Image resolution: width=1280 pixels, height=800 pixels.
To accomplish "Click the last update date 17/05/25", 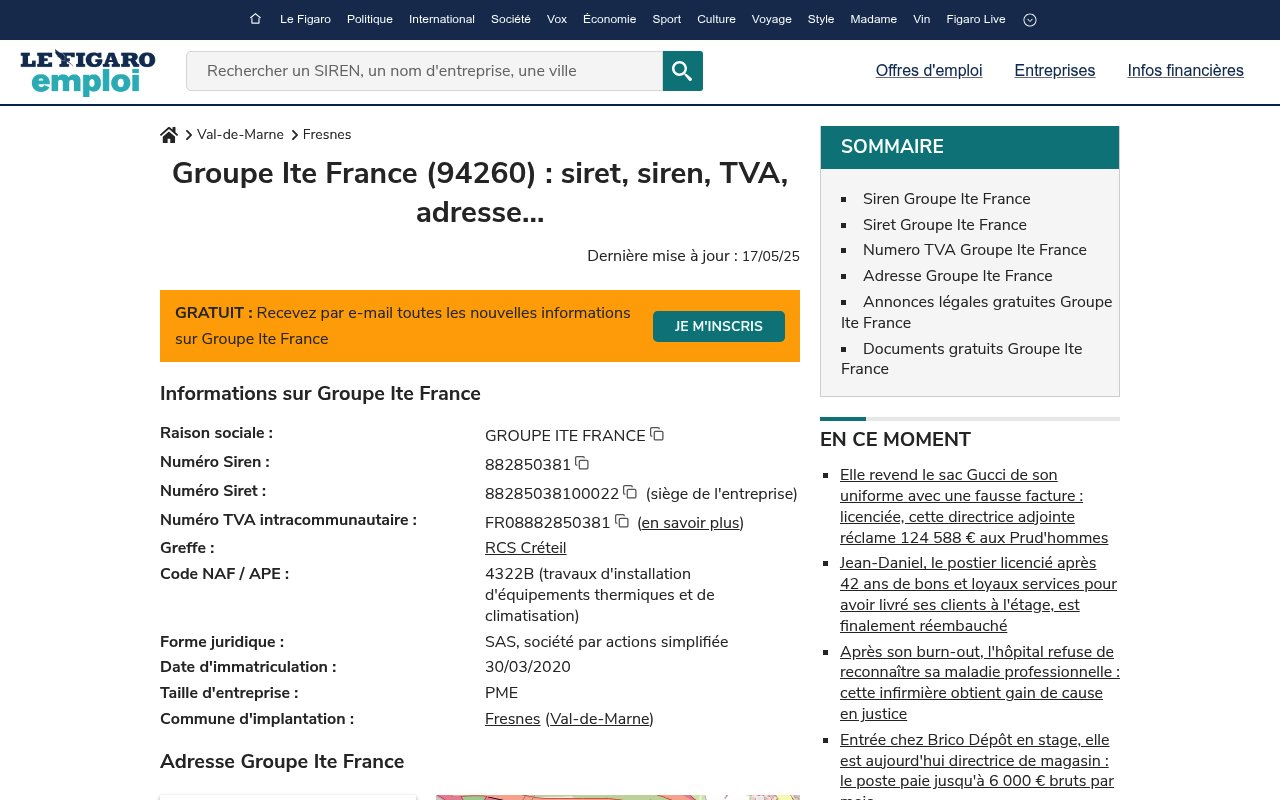I will click(x=771, y=256).
